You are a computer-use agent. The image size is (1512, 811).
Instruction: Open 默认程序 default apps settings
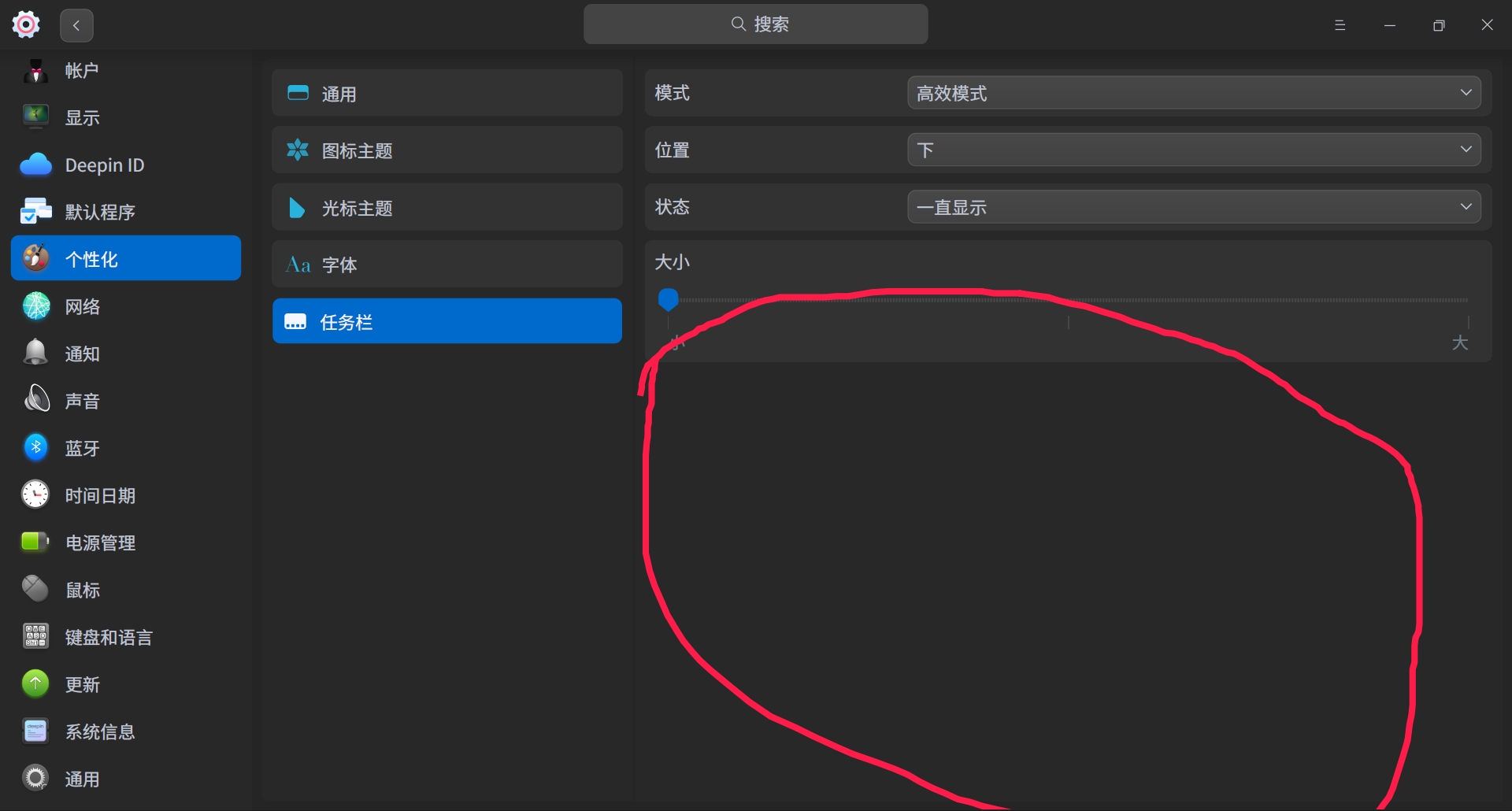[x=36, y=211]
